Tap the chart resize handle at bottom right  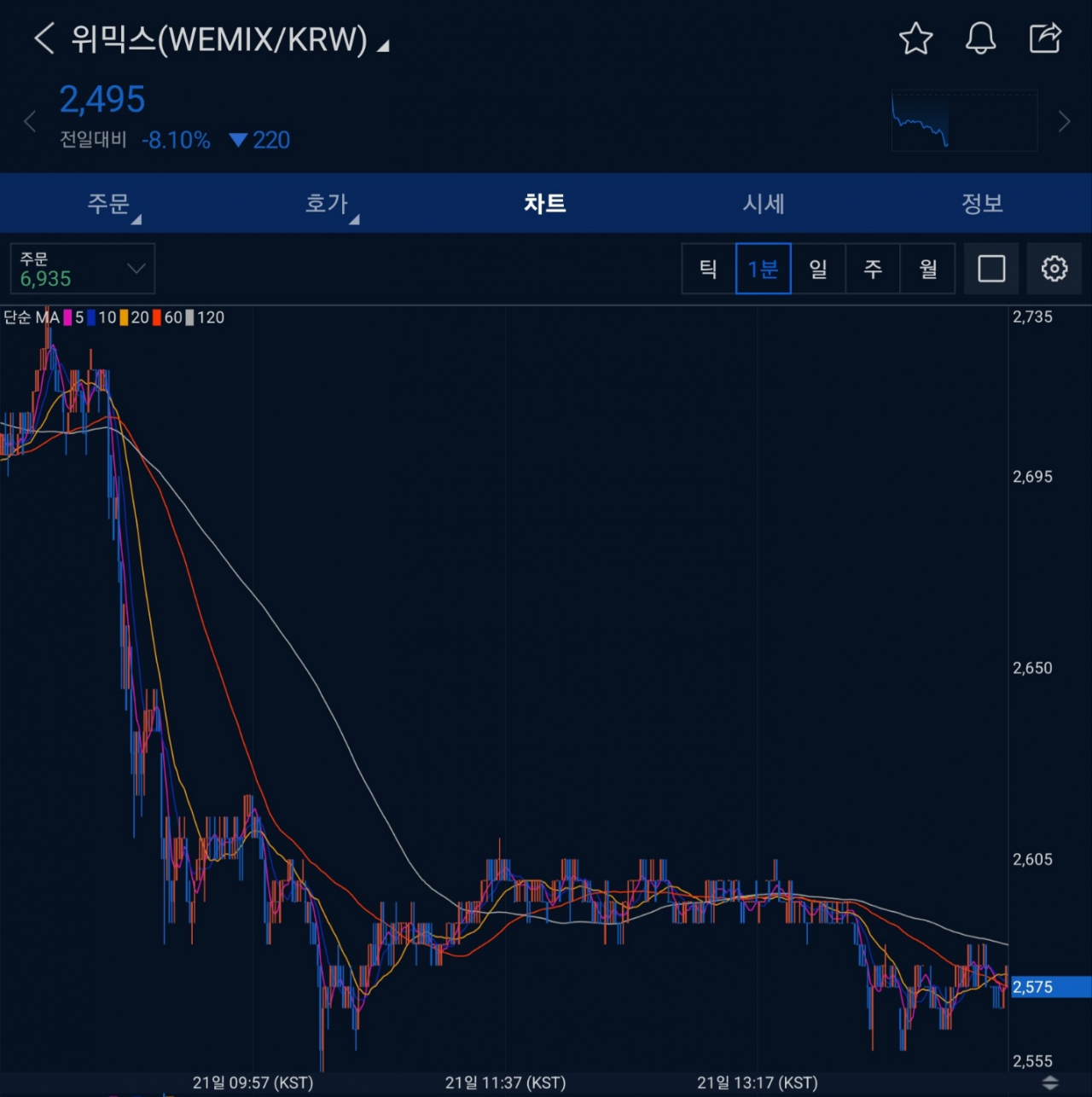[1050, 1082]
